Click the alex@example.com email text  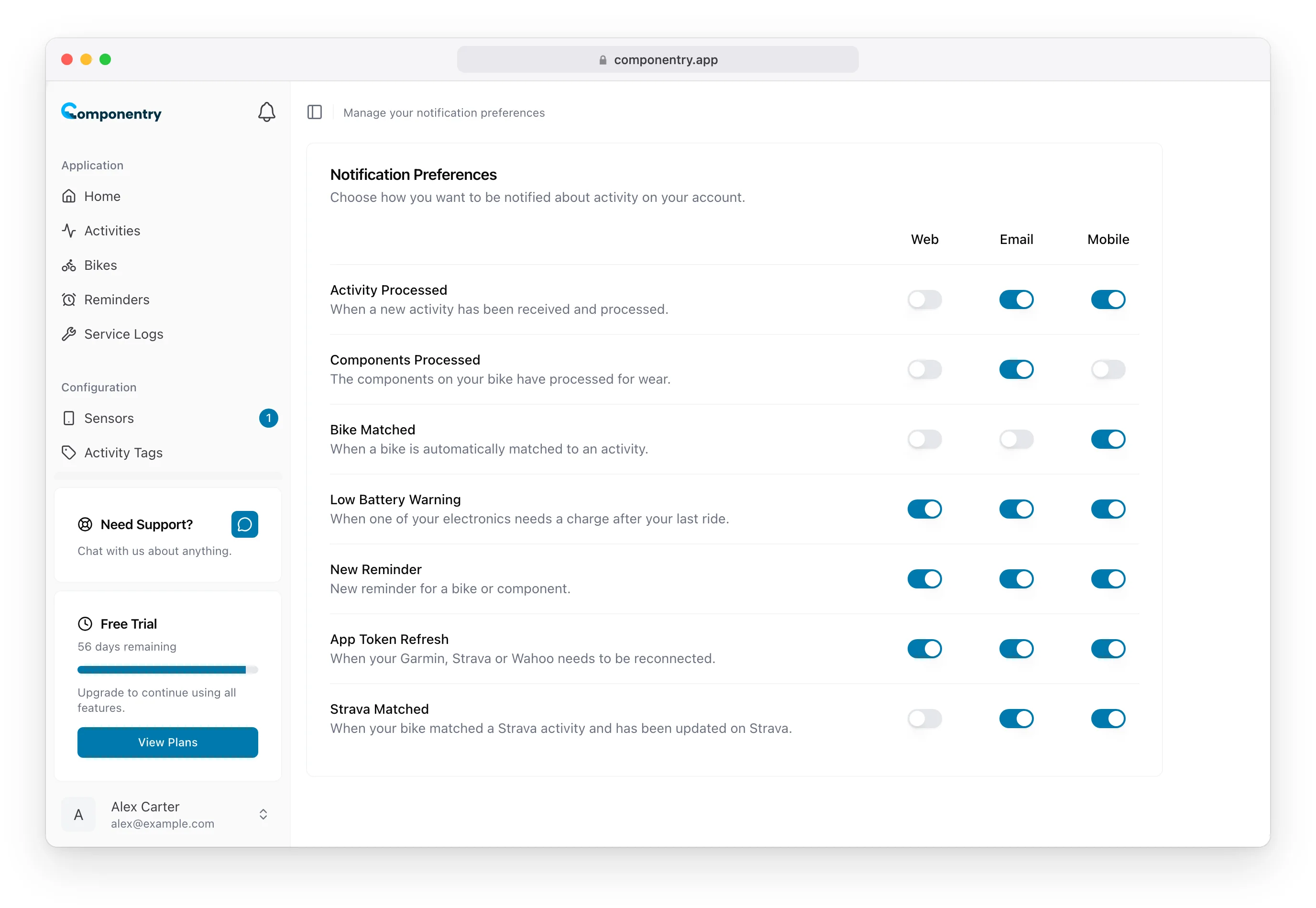(163, 824)
